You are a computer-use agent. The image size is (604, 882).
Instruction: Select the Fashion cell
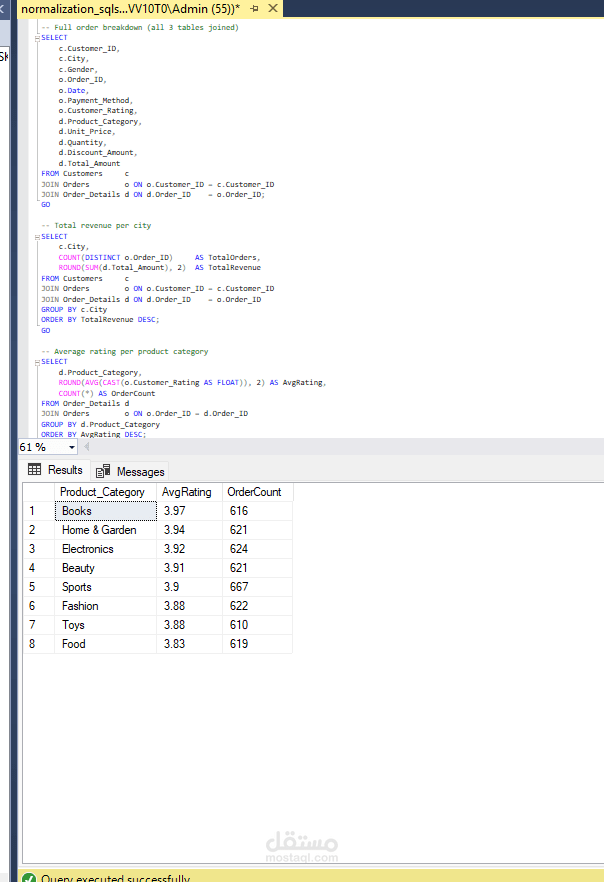105,606
